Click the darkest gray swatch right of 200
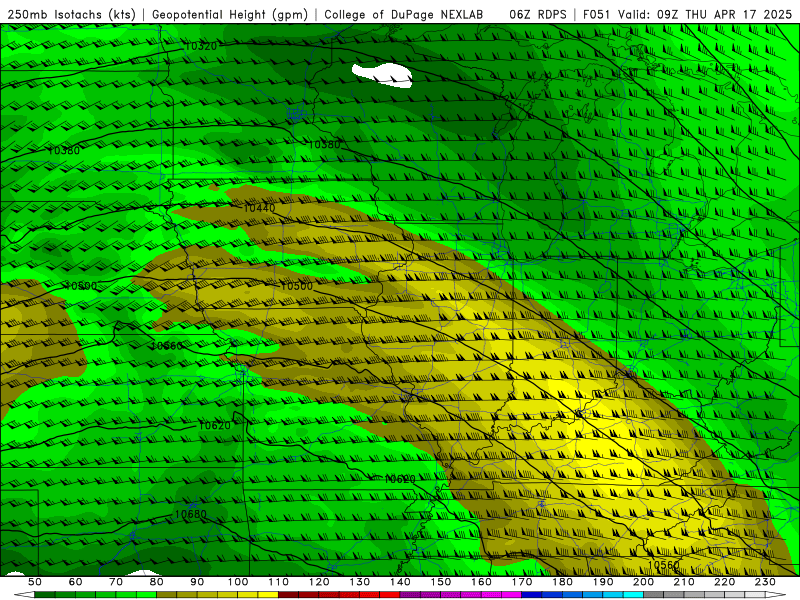This screenshot has height=600, width=800. tap(654, 594)
